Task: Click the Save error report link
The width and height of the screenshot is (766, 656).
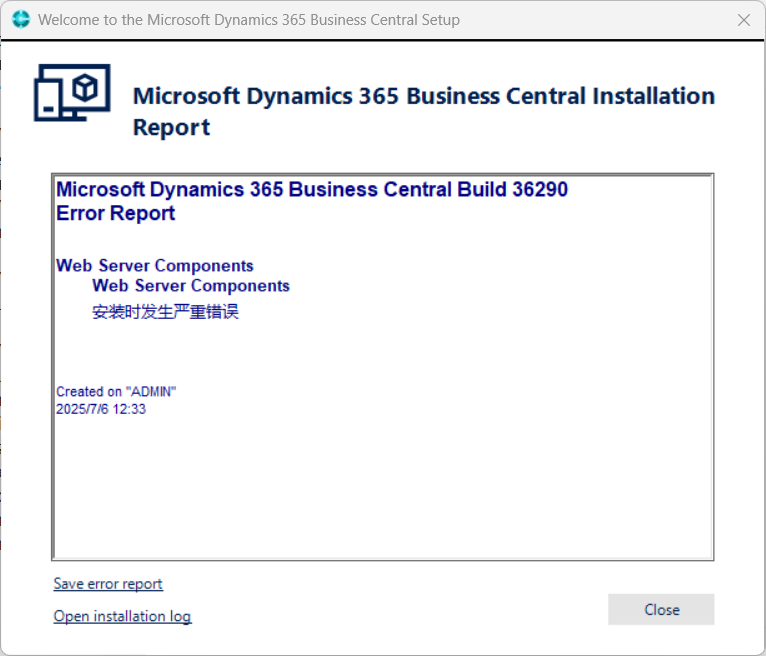Action: (108, 584)
